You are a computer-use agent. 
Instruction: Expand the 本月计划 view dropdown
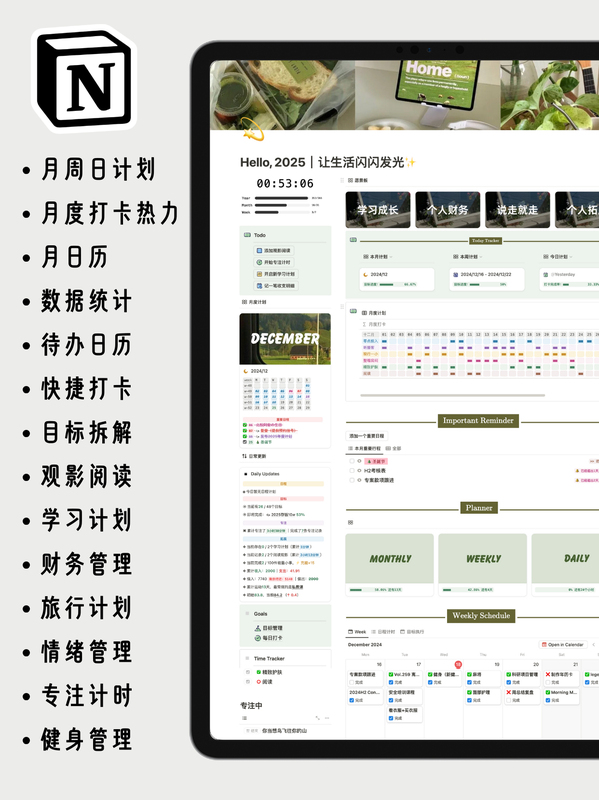pos(390,257)
